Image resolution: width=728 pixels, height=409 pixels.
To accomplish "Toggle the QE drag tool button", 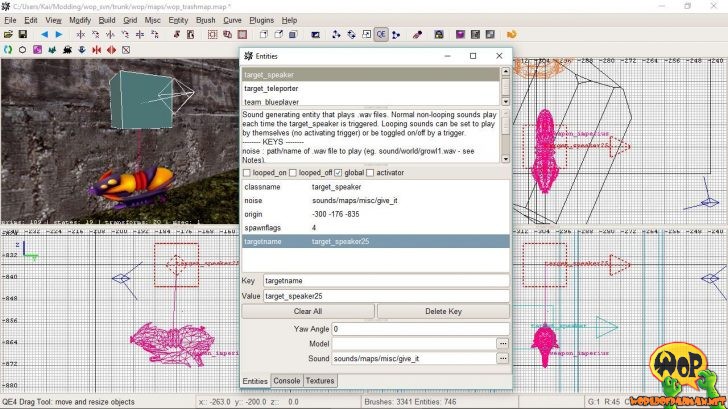I will tap(381, 34).
